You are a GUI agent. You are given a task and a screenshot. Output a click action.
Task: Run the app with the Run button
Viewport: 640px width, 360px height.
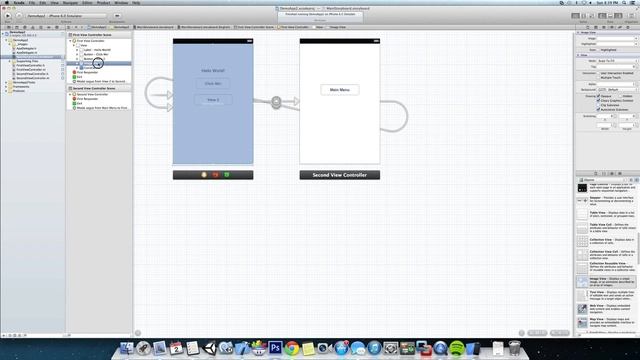point(8,16)
